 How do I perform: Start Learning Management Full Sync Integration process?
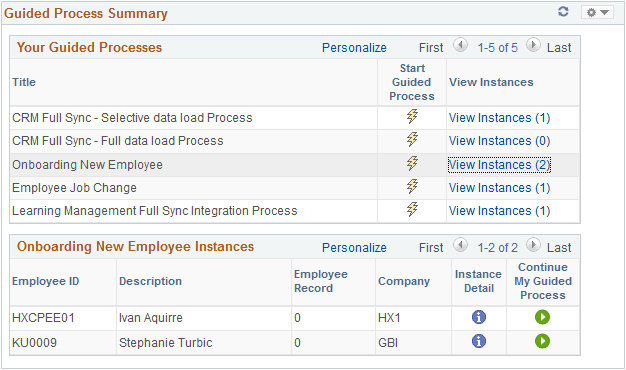pos(412,210)
